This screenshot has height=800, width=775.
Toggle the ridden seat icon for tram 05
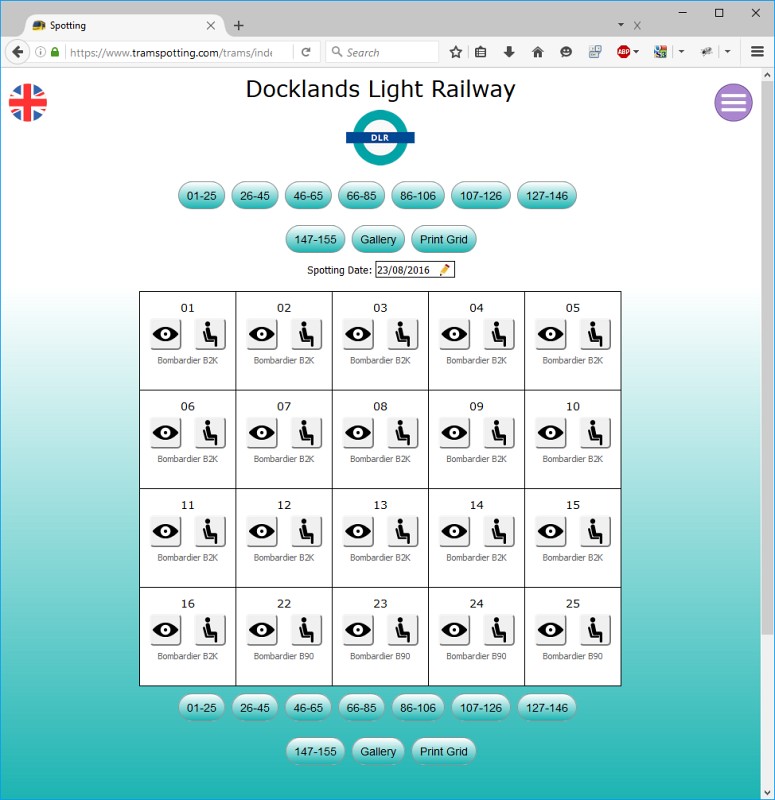(x=595, y=334)
